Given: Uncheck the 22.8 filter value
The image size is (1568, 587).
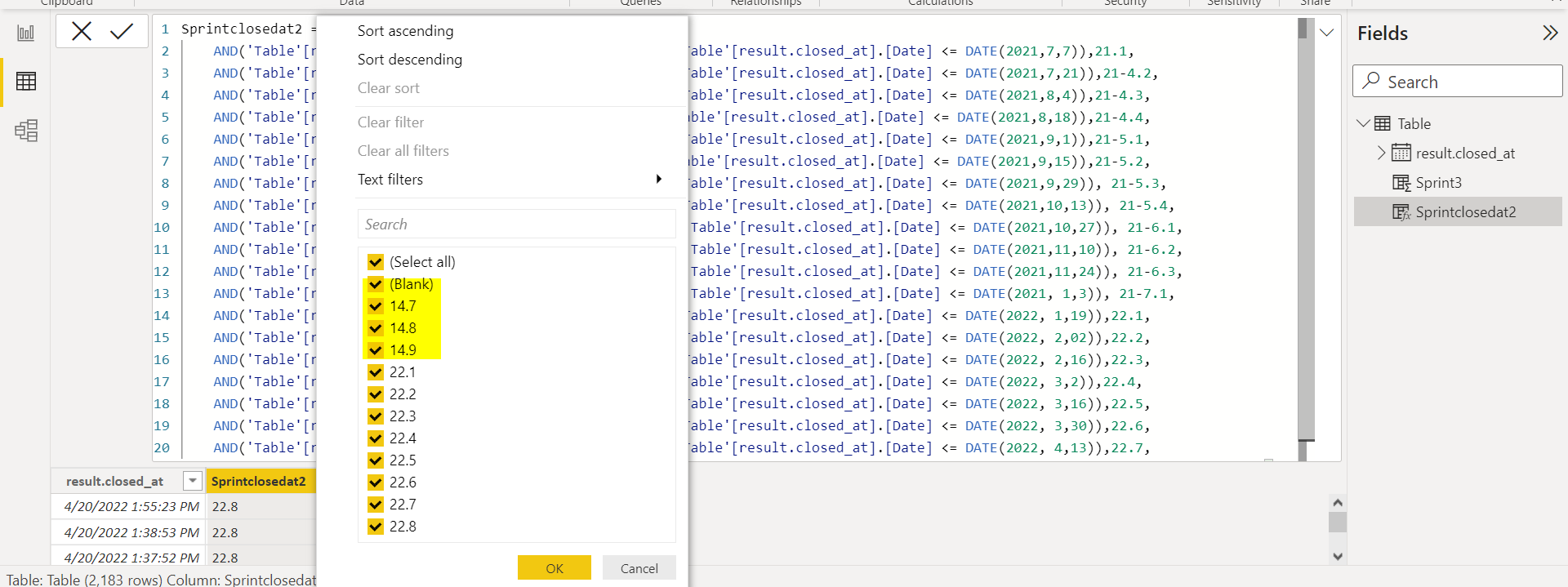Looking at the screenshot, I should tap(376, 527).
